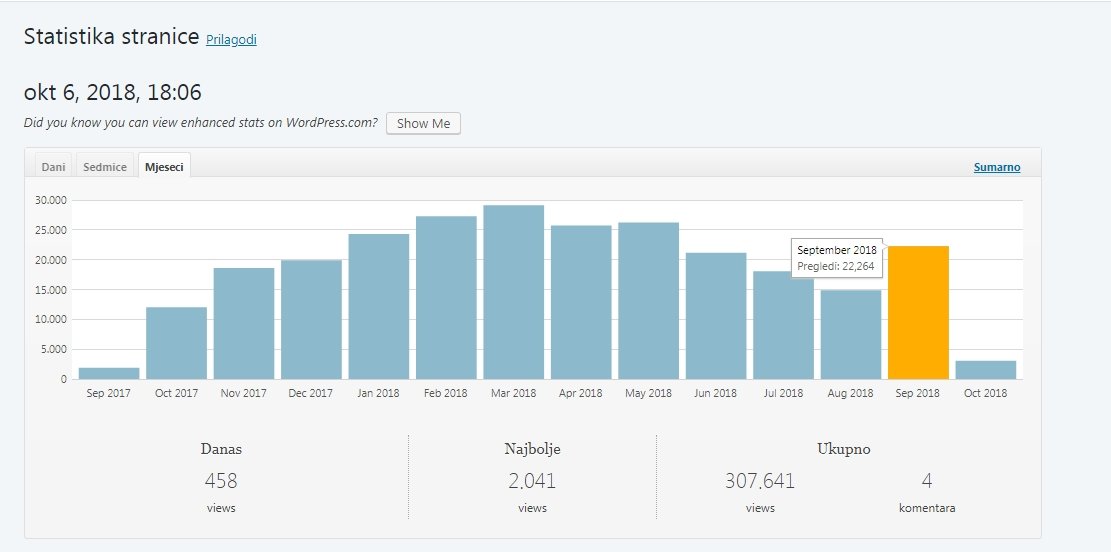The image size is (1111, 552).
Task: Select the Dec 2017 chart bar
Action: coord(311,320)
